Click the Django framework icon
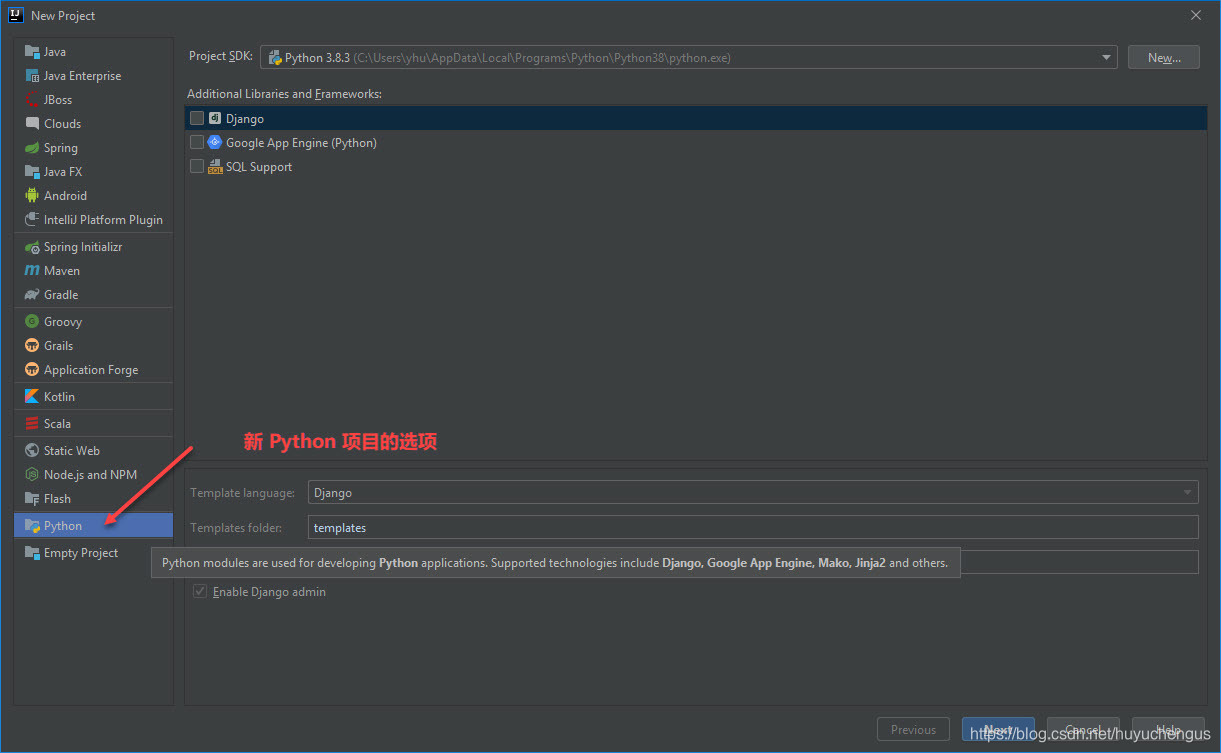This screenshot has width=1221, height=753. [215, 118]
